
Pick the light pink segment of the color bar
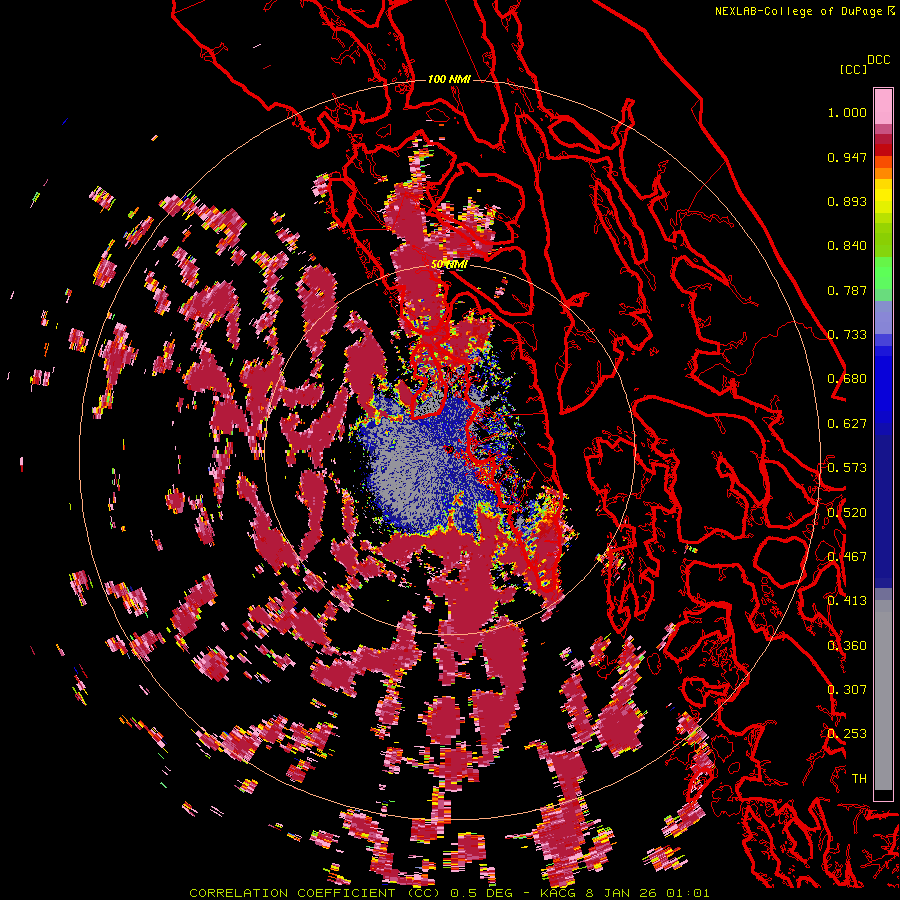coord(883,107)
